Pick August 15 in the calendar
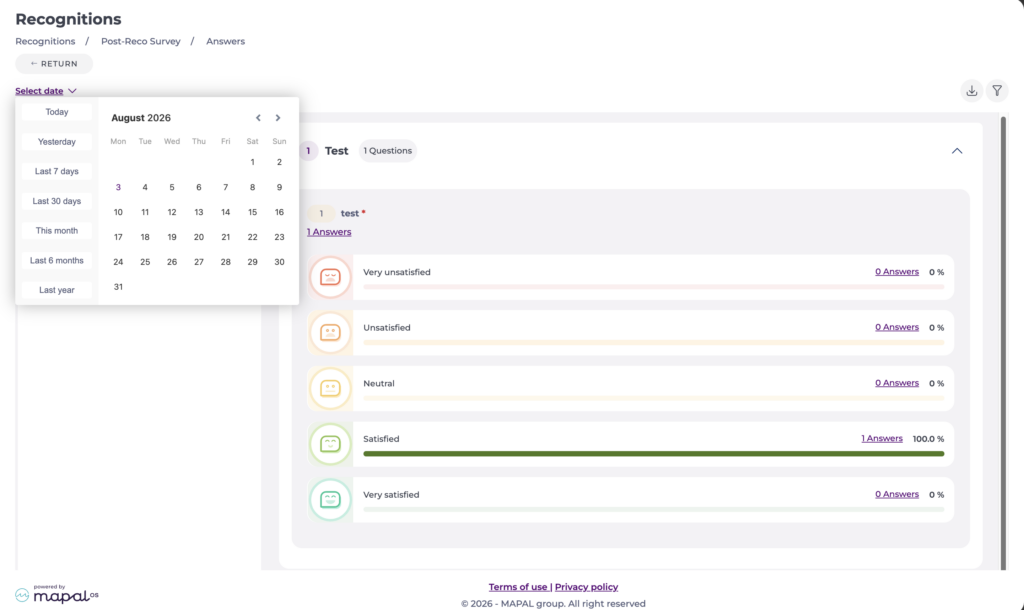1024x610 pixels. [252, 212]
